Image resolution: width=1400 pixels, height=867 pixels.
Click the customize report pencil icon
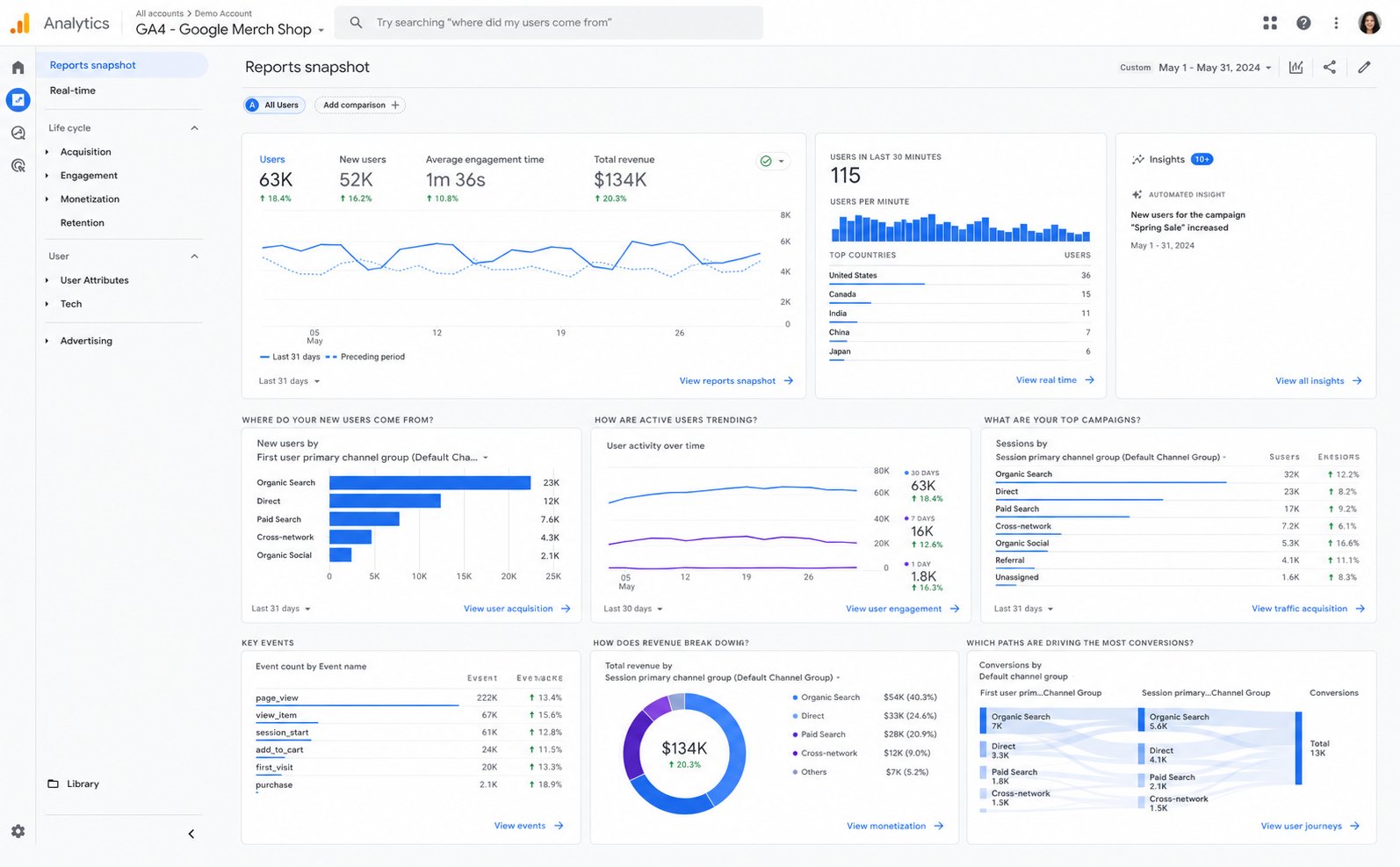tap(1364, 67)
